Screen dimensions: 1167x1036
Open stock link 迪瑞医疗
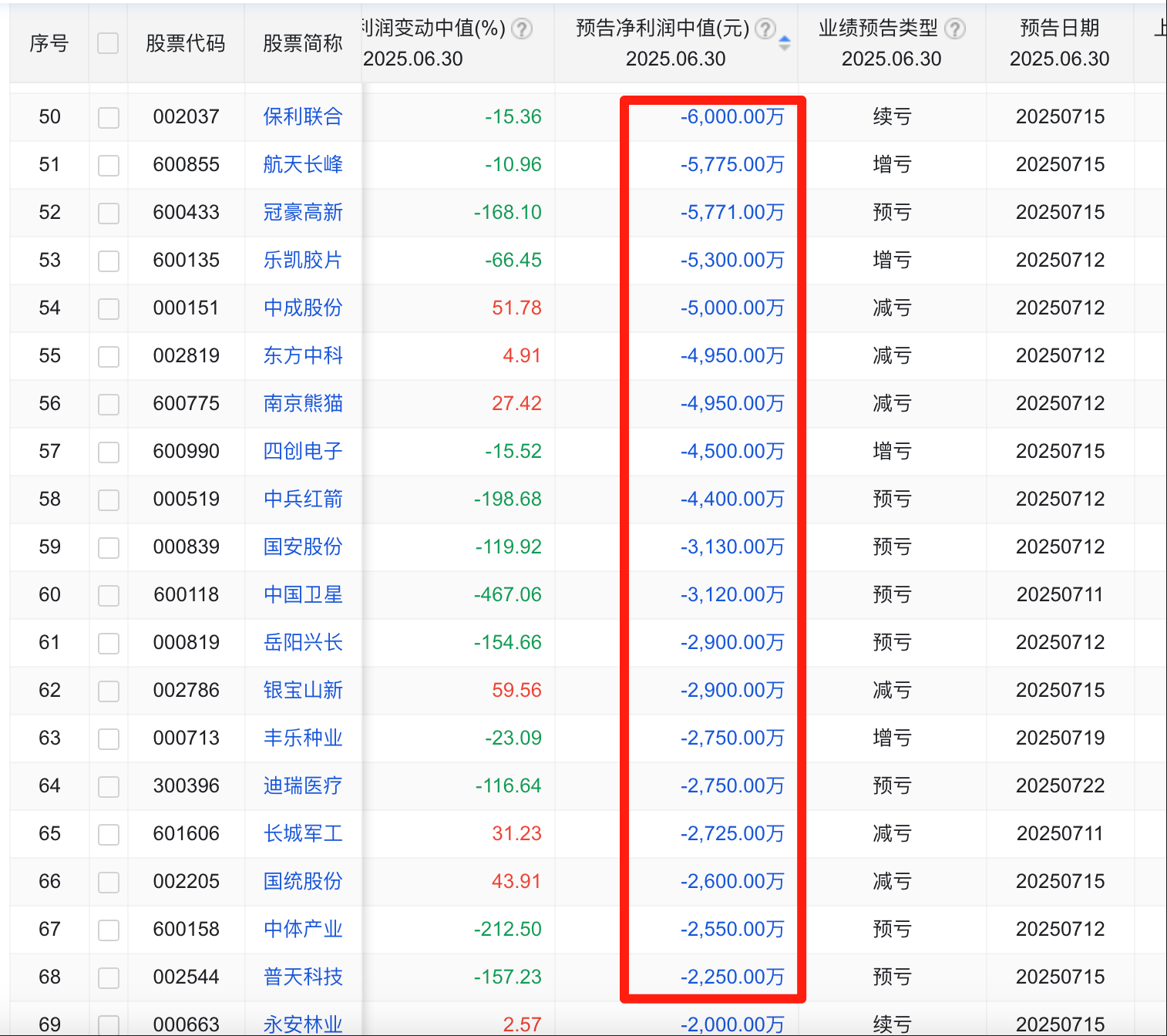303,785
